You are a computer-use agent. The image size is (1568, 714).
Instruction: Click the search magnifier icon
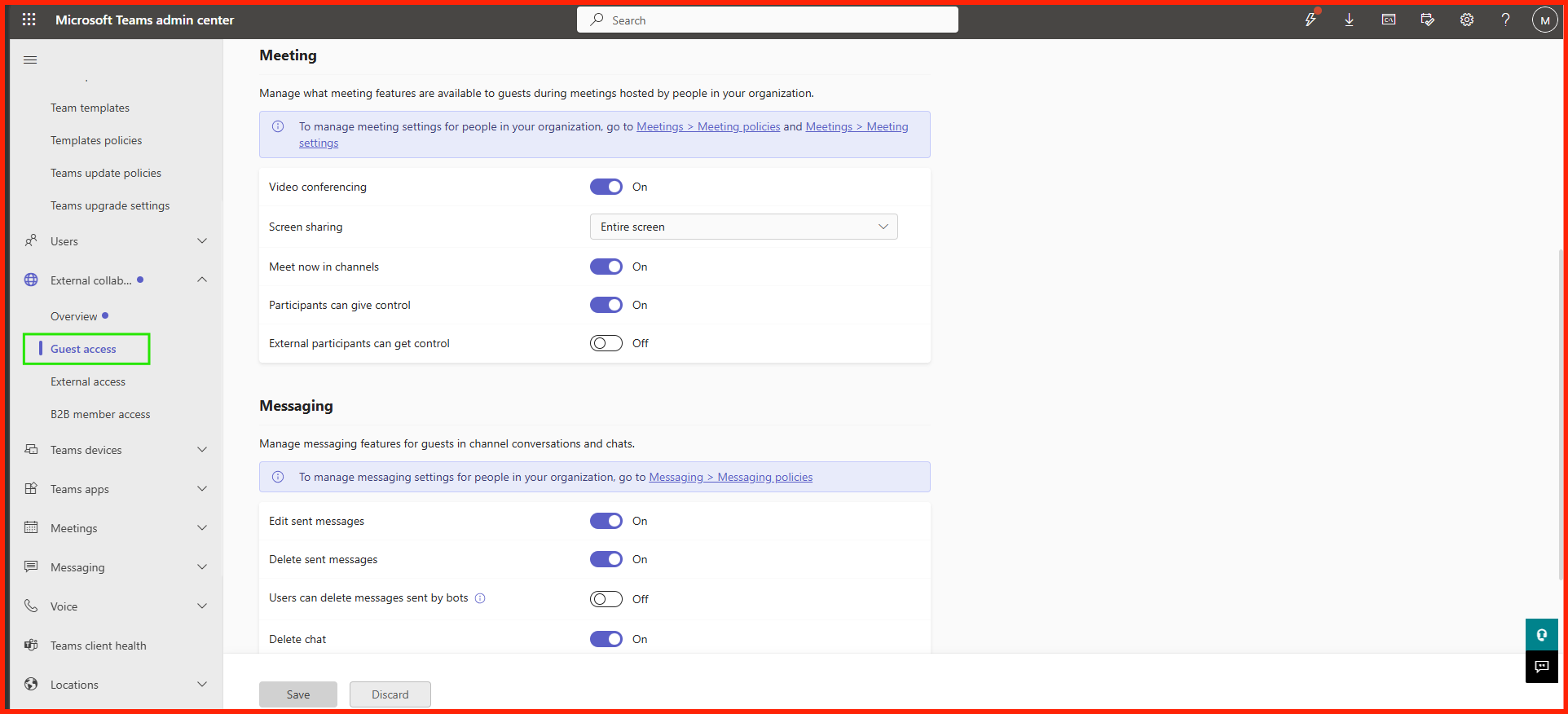point(597,20)
